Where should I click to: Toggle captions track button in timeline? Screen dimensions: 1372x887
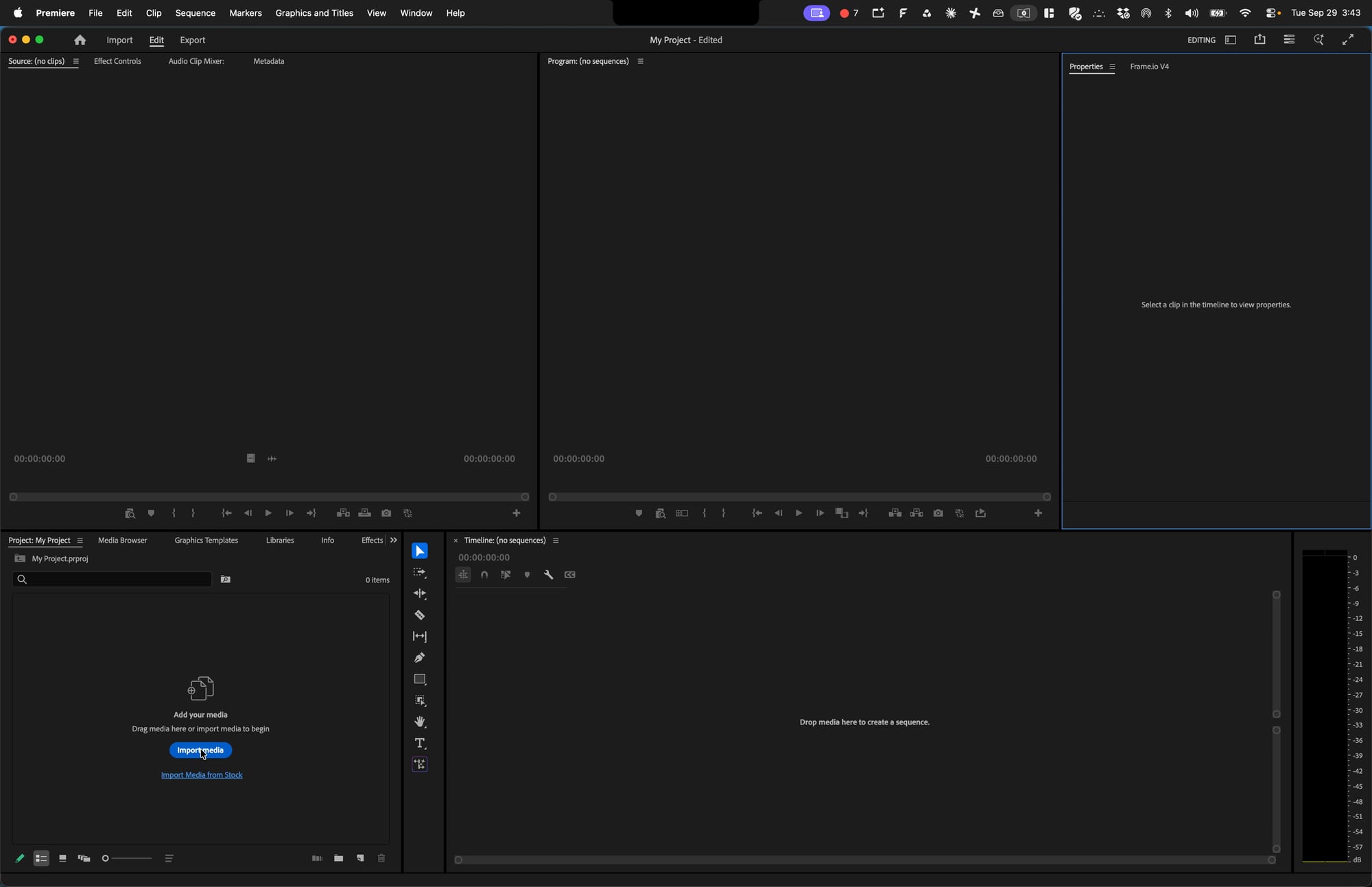(569, 575)
